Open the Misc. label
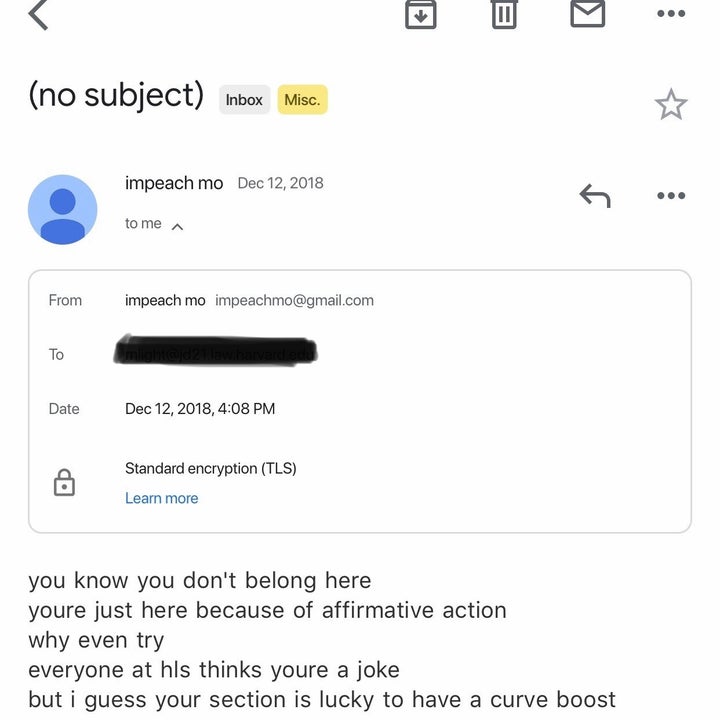The height and width of the screenshot is (720, 720). tap(302, 100)
